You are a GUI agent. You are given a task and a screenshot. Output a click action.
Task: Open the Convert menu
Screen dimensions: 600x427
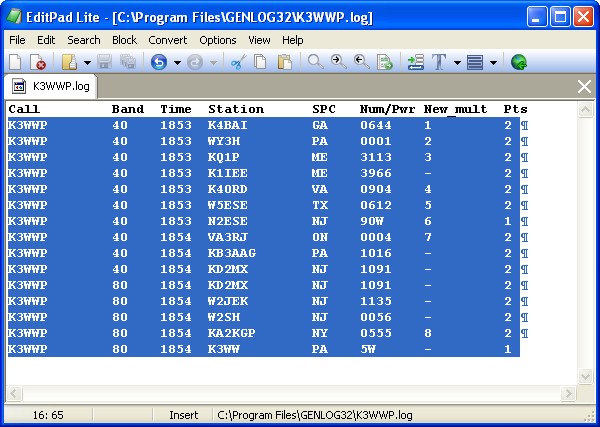click(167, 40)
